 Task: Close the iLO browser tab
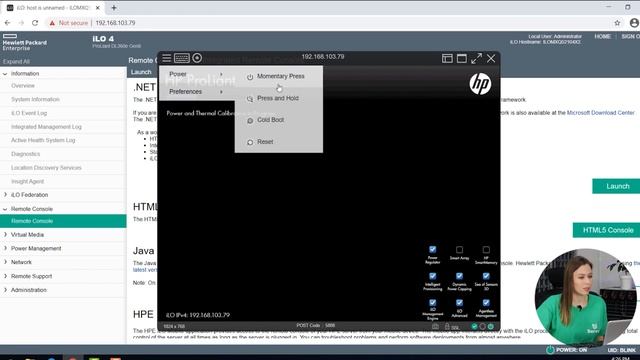(98, 8)
